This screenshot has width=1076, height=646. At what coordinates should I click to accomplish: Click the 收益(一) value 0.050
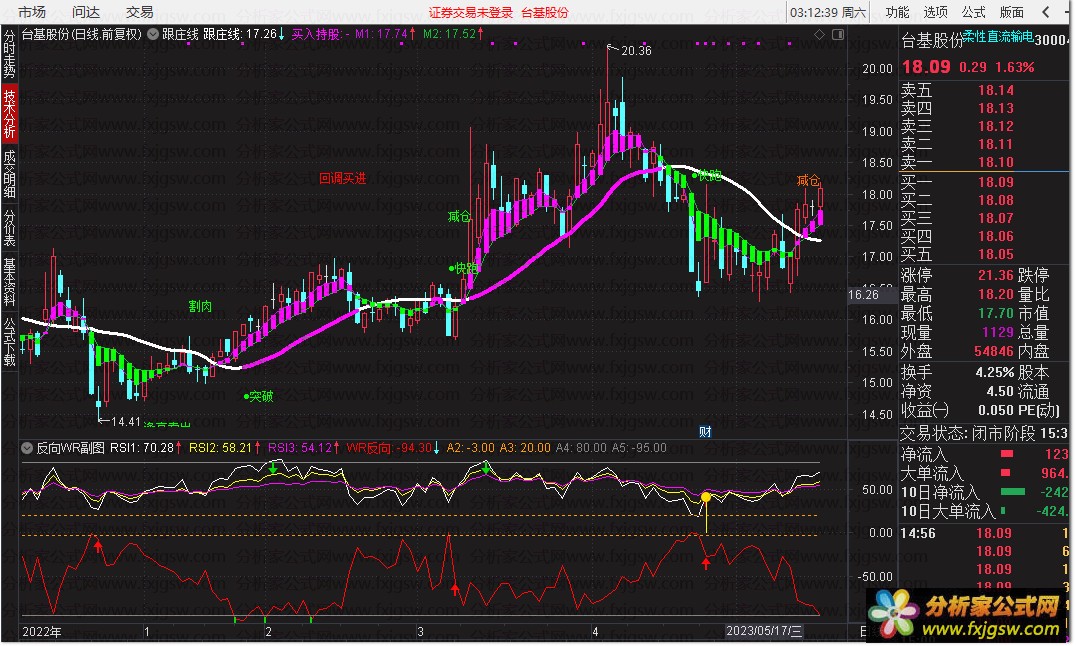996,411
